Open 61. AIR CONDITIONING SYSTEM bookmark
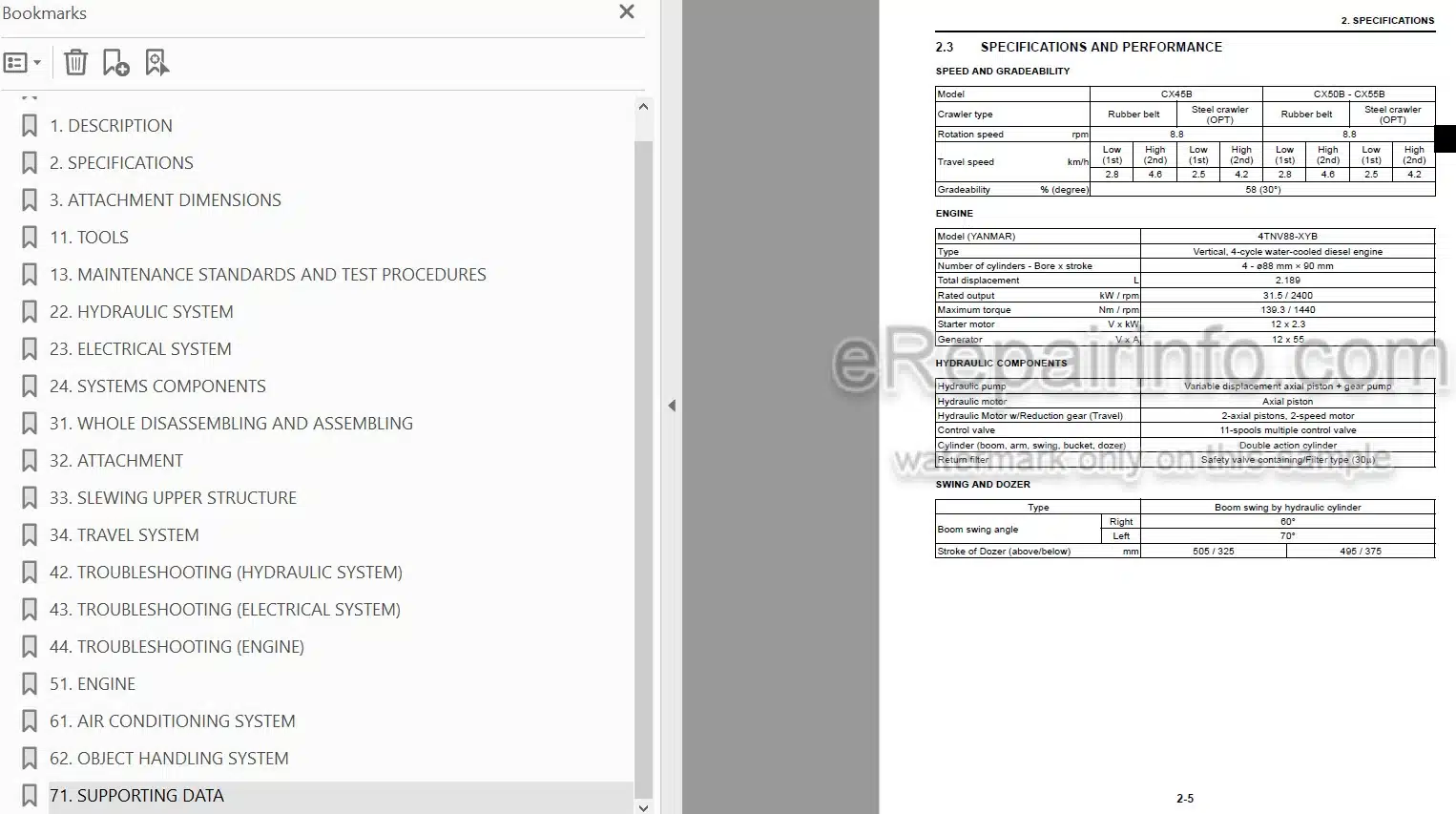The height and width of the screenshot is (814, 1456). point(173,721)
